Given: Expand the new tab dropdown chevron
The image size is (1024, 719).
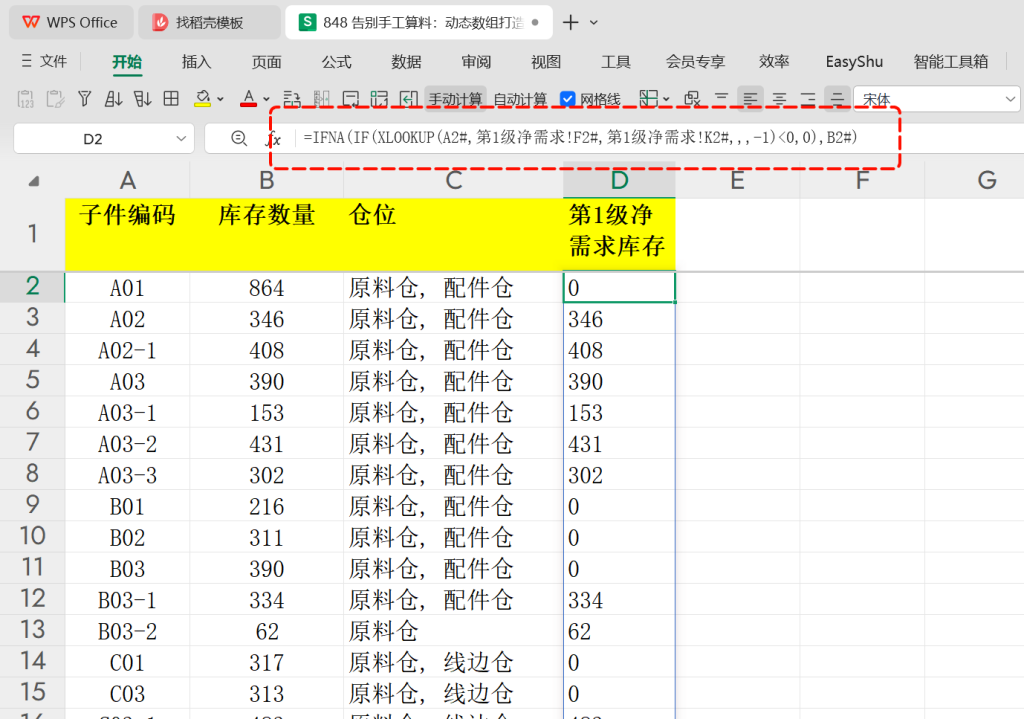Looking at the screenshot, I should point(594,22).
